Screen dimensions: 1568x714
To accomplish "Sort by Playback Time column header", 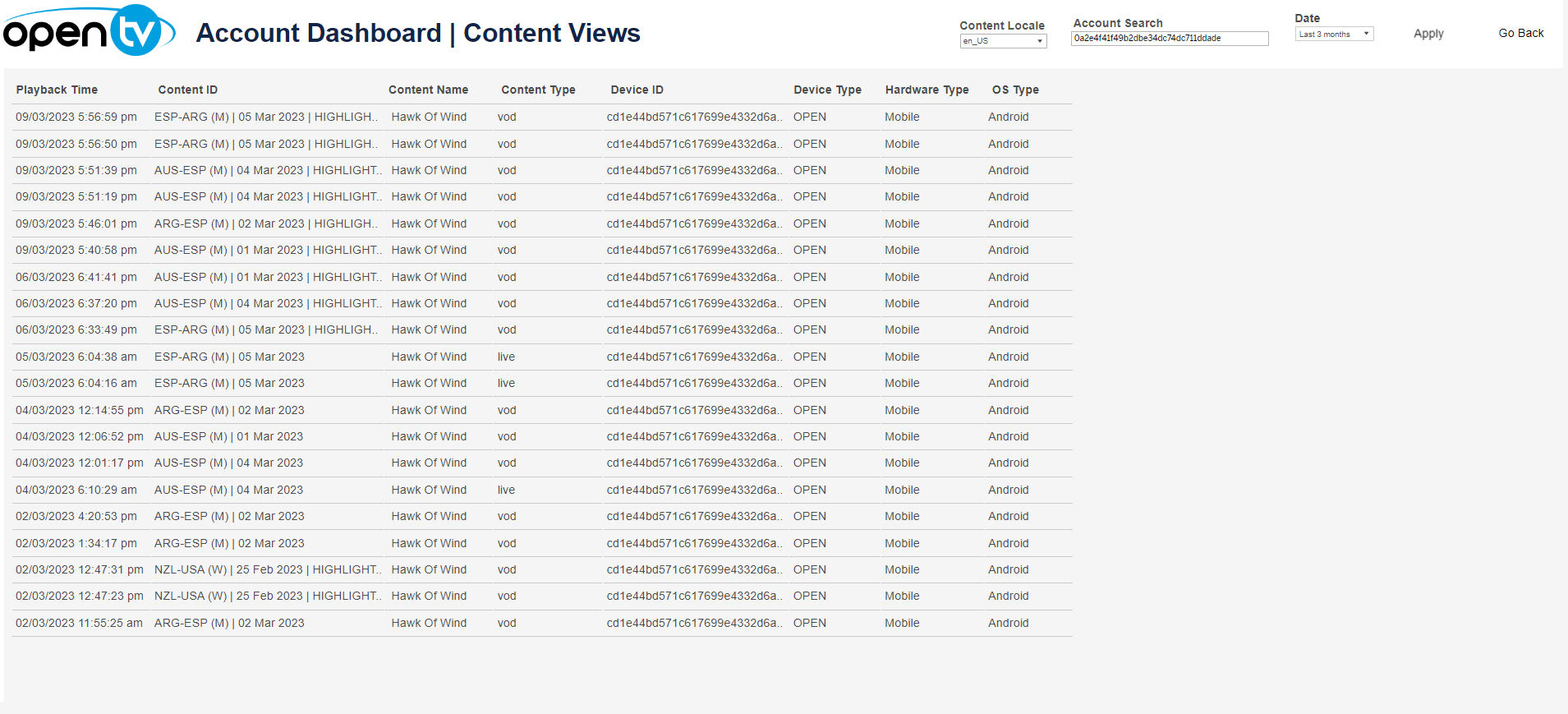I will click(57, 90).
